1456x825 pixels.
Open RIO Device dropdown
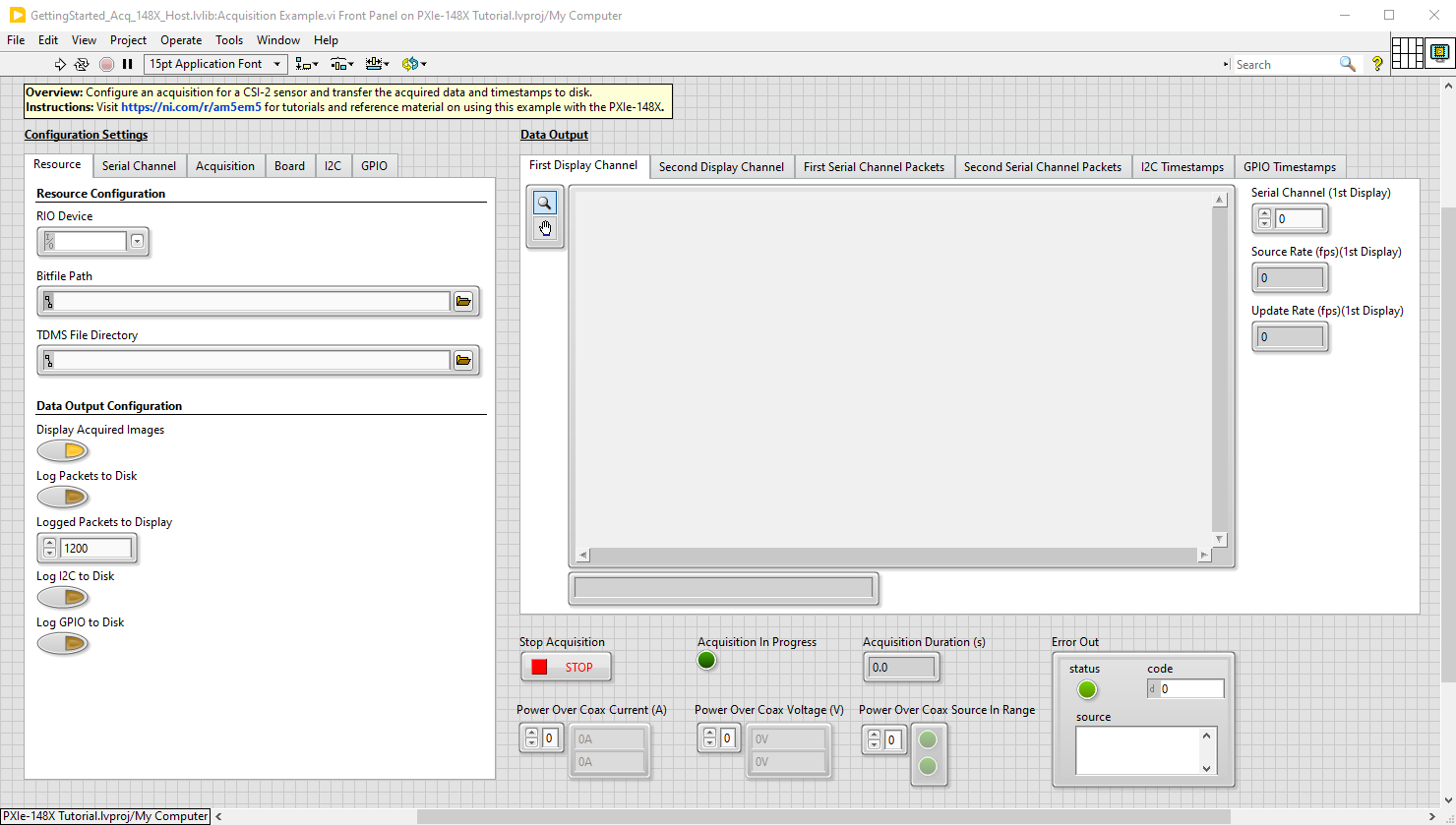(138, 241)
